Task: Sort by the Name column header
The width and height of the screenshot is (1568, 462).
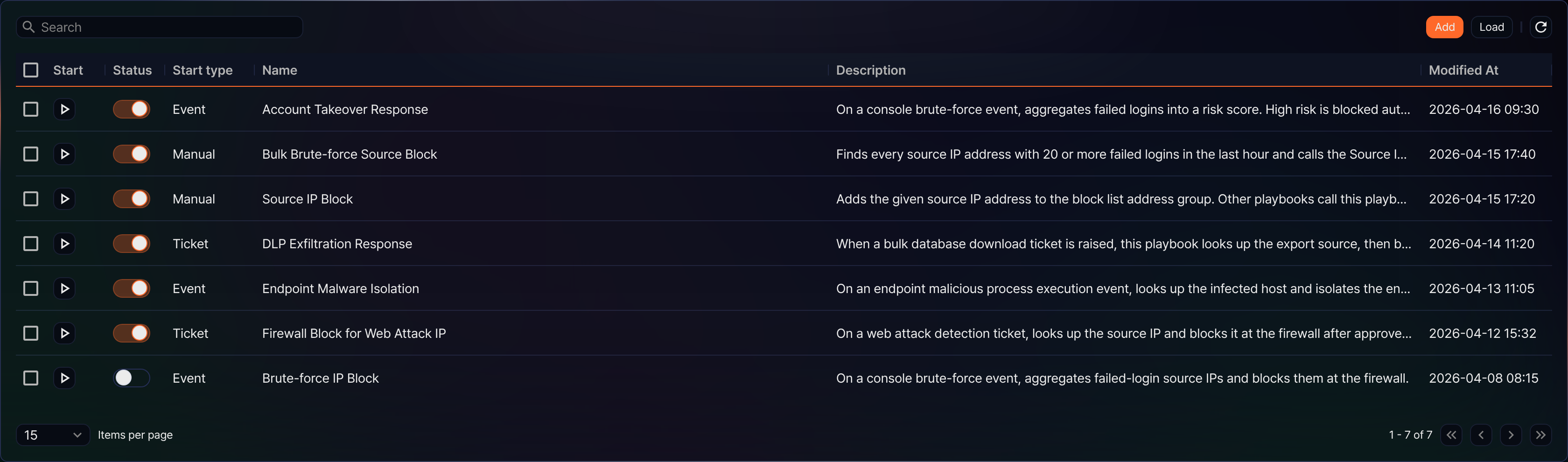Action: 280,70
